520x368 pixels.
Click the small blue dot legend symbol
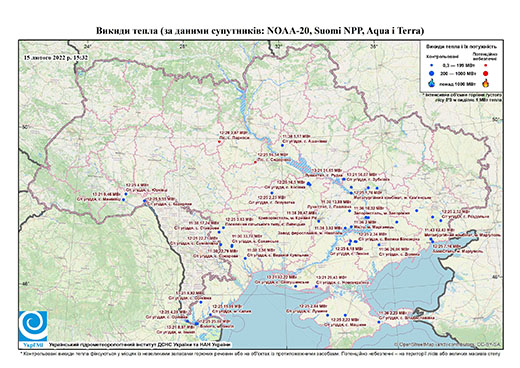[x=431, y=65]
